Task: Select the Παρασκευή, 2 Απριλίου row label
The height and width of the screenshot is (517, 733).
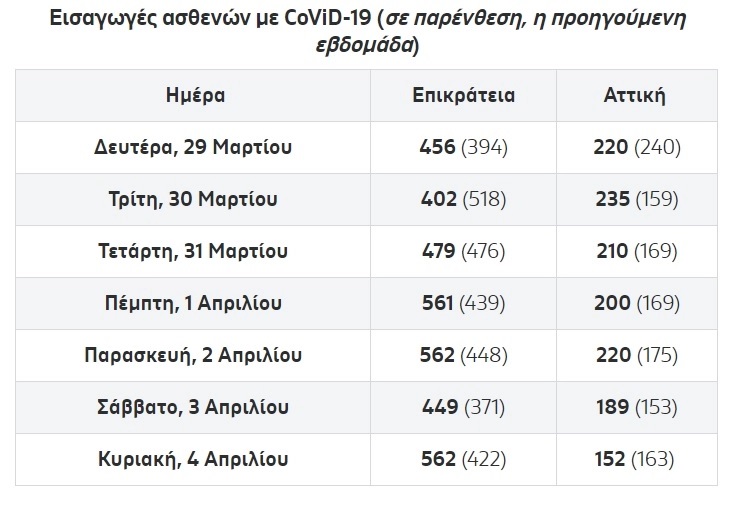Action: 194,355
